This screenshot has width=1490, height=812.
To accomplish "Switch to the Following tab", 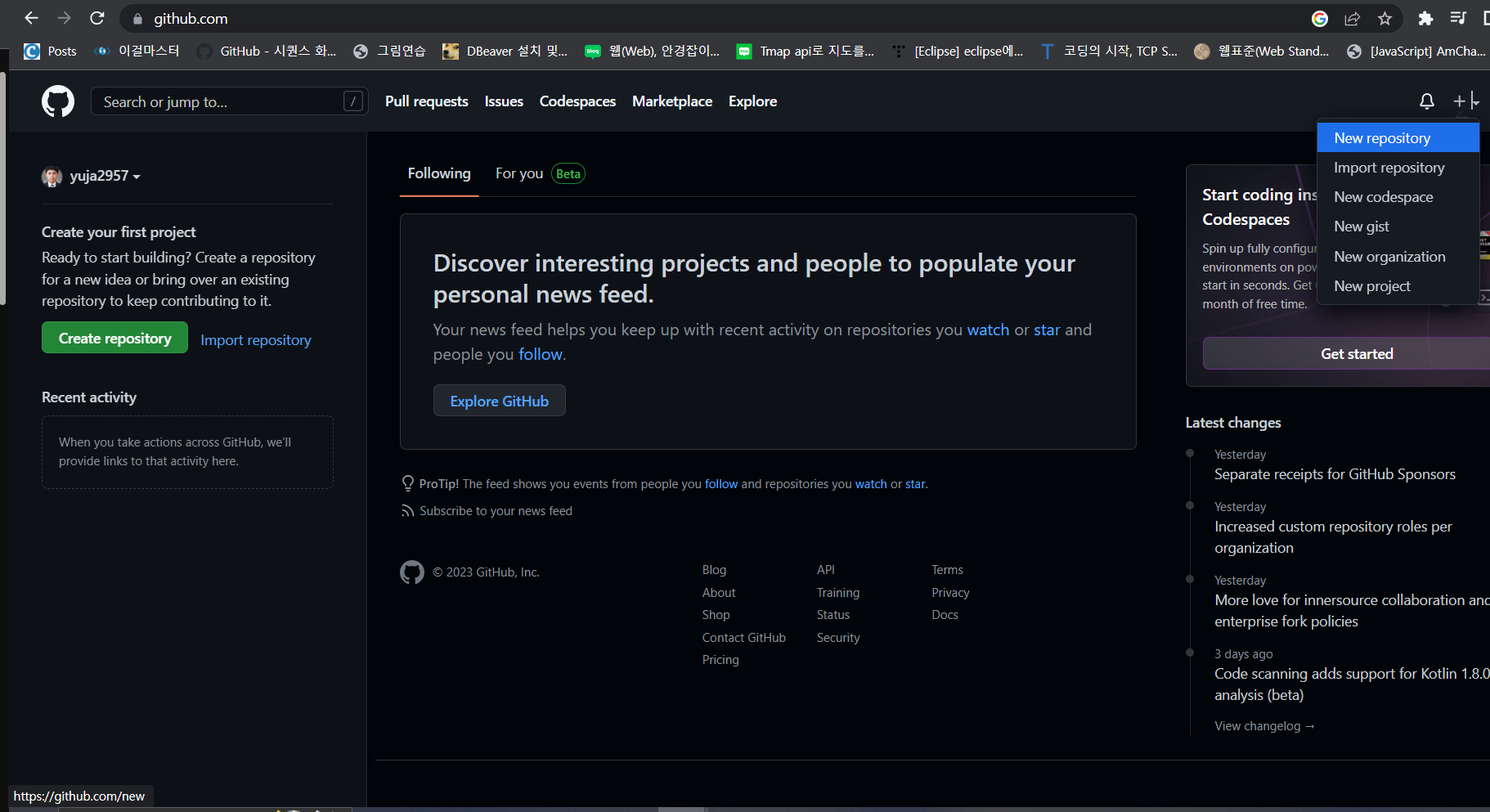I will (439, 173).
